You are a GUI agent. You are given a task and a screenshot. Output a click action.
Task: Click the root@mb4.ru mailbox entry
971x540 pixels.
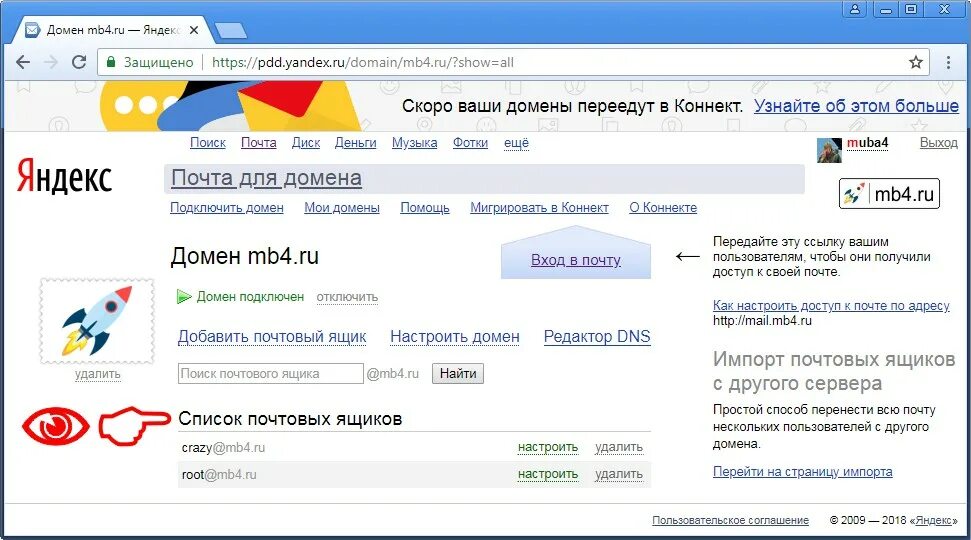(219, 475)
